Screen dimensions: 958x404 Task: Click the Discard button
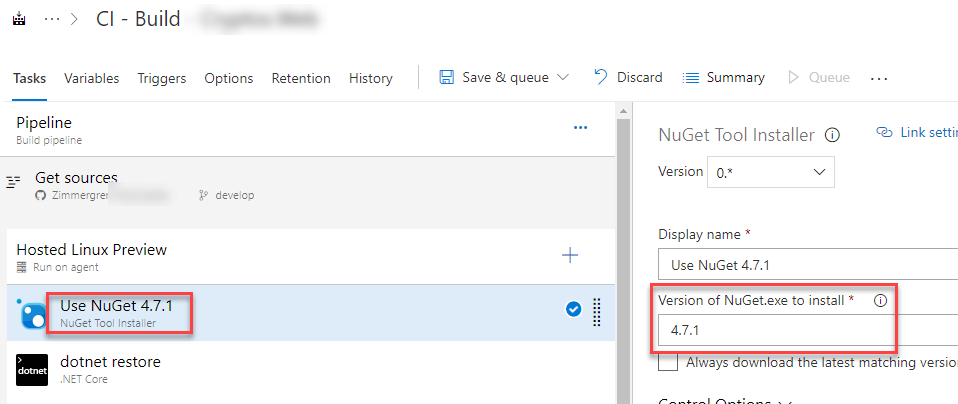[628, 77]
